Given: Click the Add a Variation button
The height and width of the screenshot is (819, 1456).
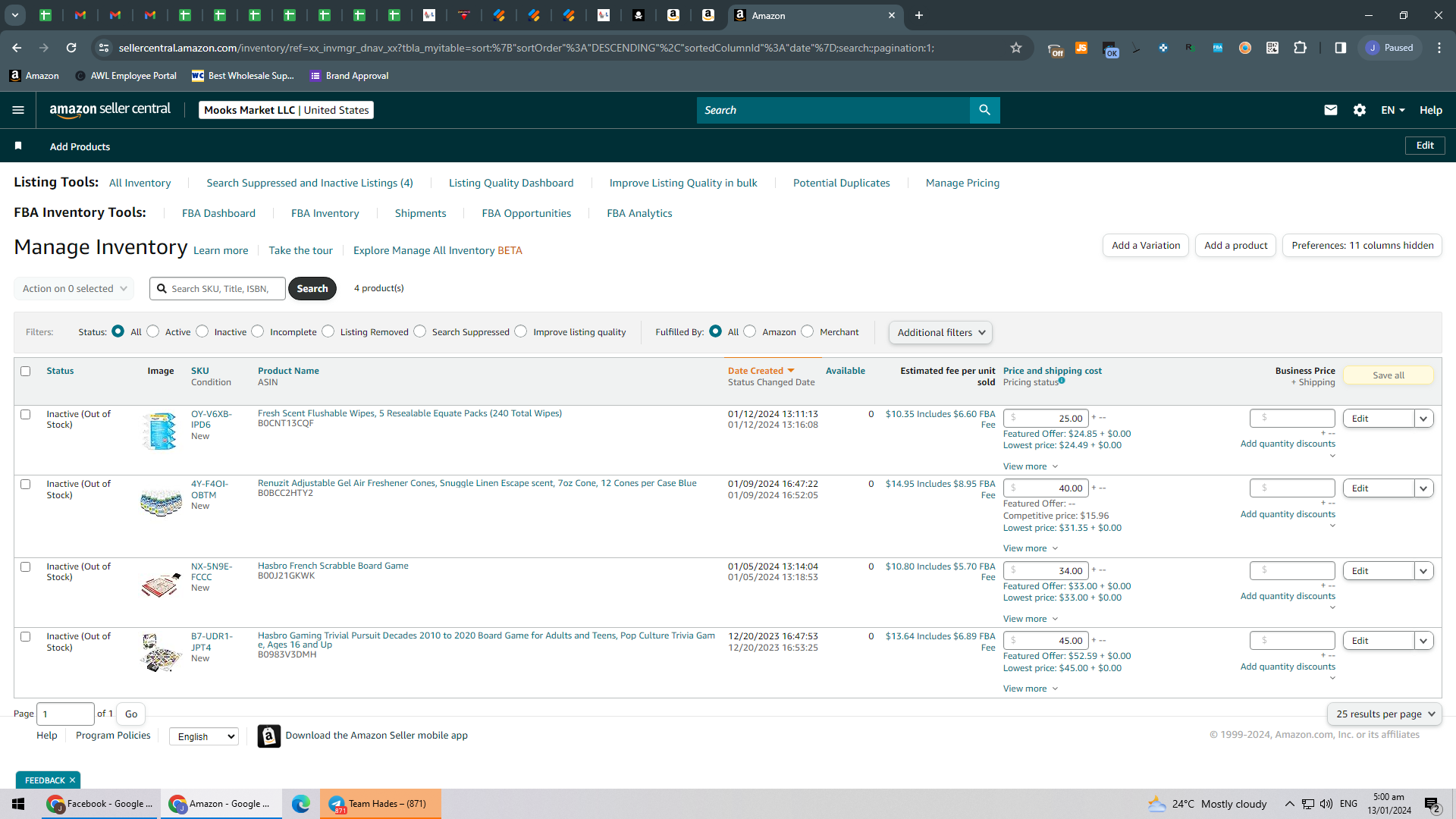Looking at the screenshot, I should [x=1146, y=246].
